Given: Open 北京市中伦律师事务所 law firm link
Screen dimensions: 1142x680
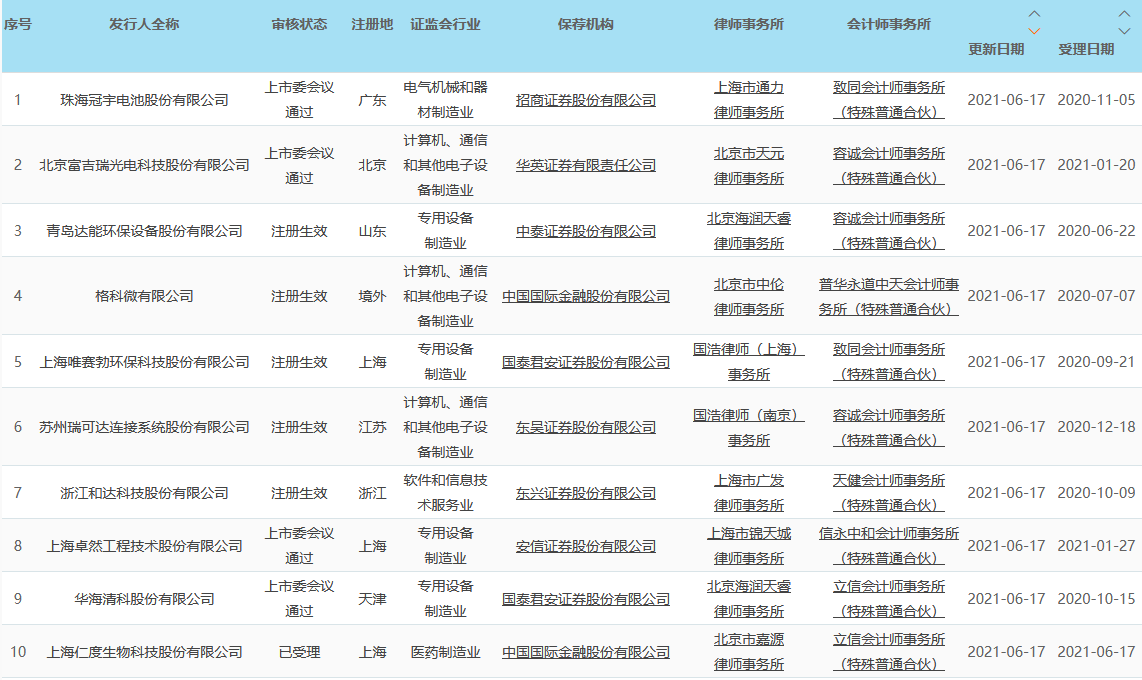Looking at the screenshot, I should tap(749, 296).
